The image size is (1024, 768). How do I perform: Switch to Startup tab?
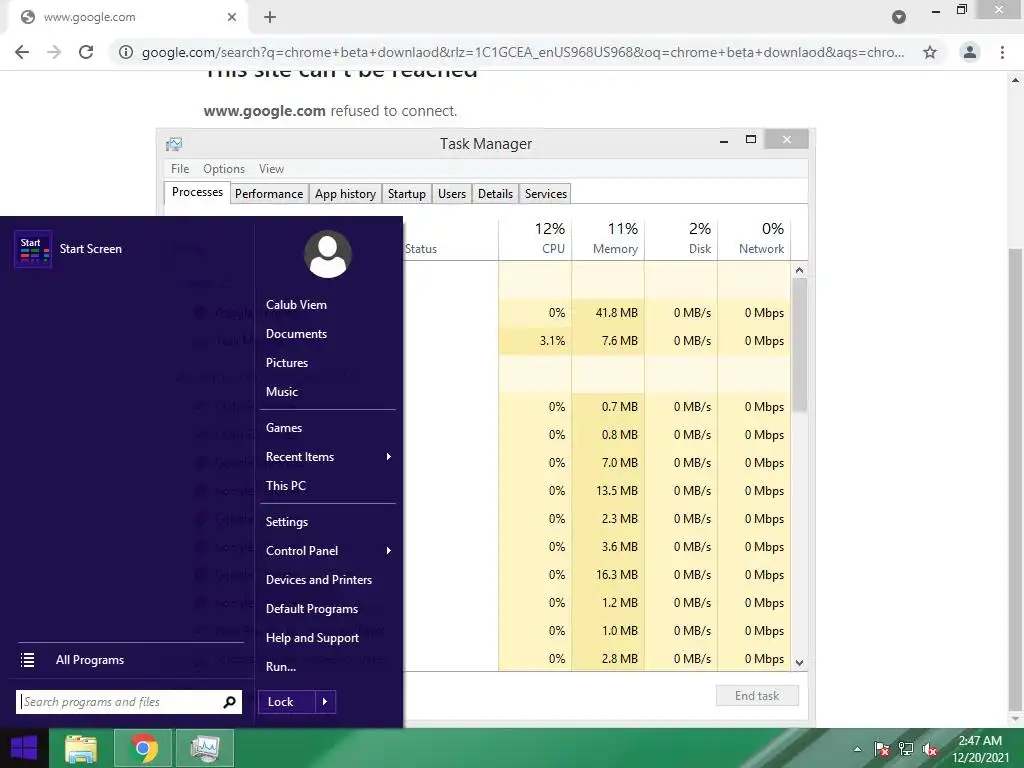pos(407,194)
